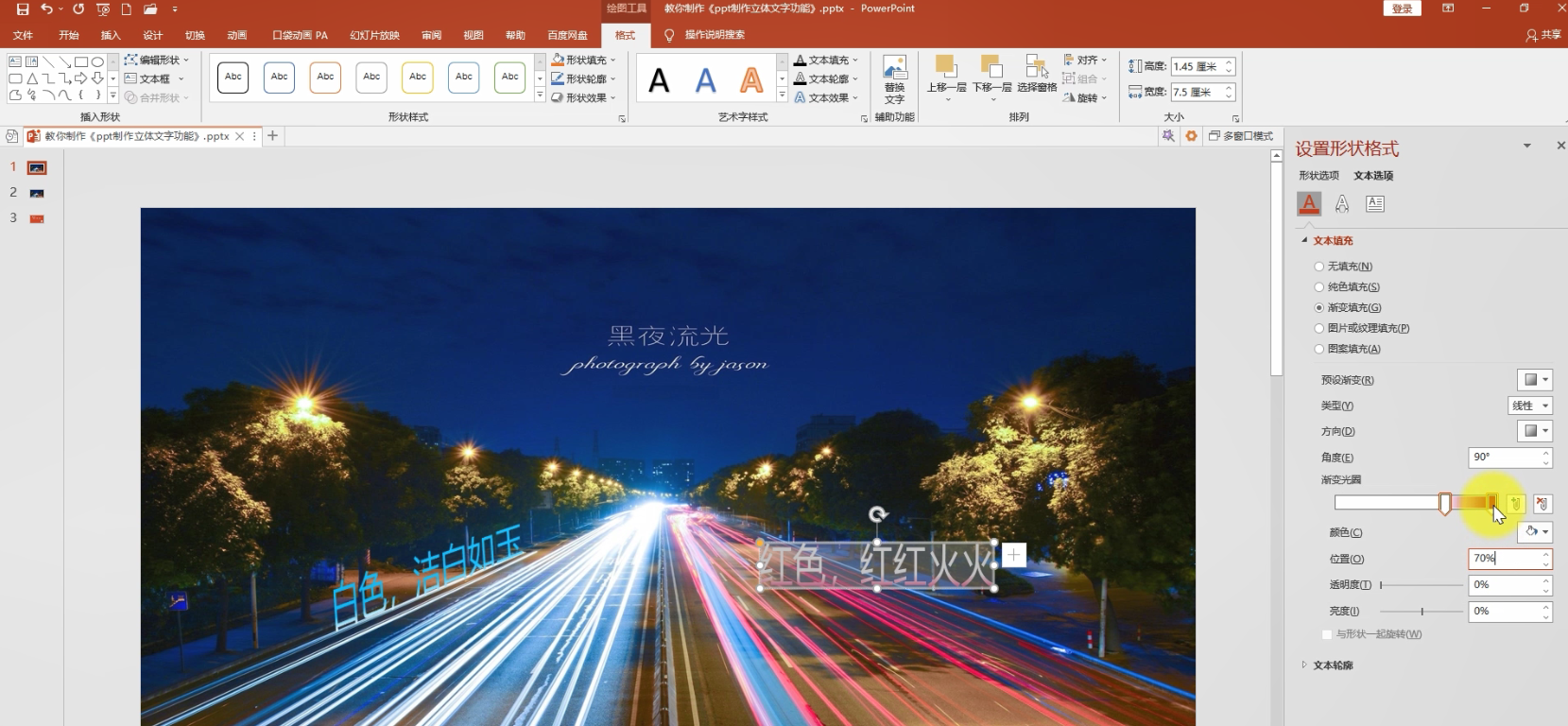1568x726 pixels.
Task: Switch to the 幻灯片放映 ribbon tab
Action: [375, 35]
